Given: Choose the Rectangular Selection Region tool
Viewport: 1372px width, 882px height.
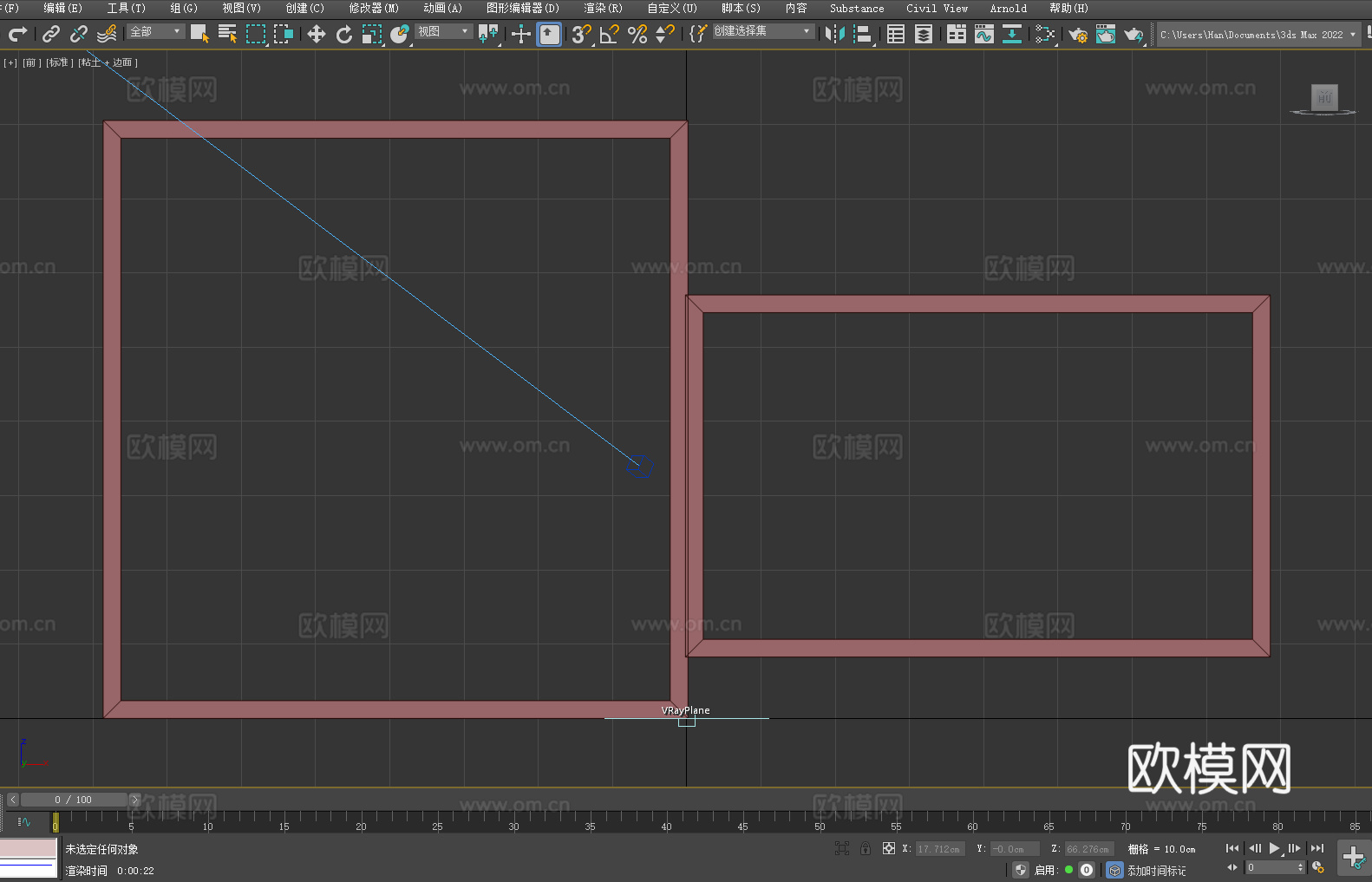Looking at the screenshot, I should pyautogui.click(x=256, y=34).
